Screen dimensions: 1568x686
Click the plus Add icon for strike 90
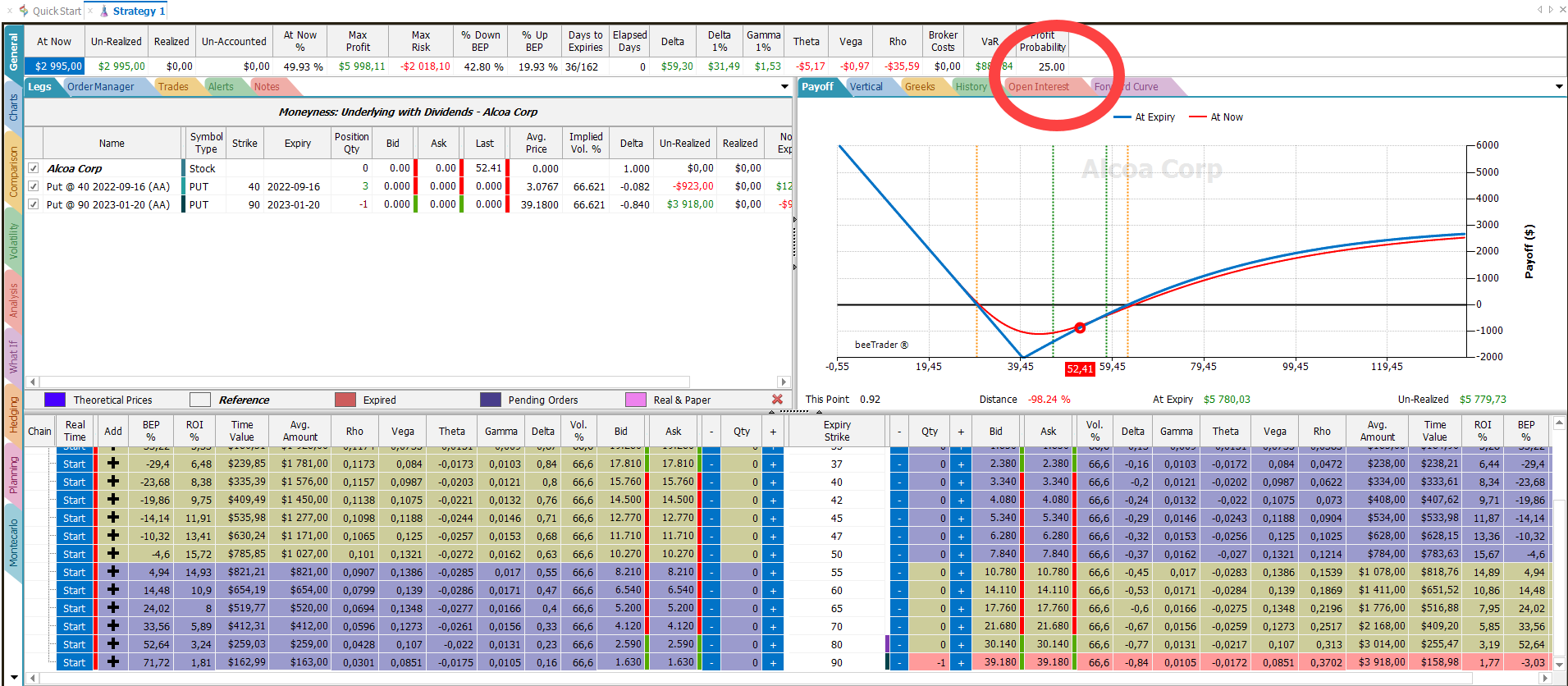coord(113,662)
